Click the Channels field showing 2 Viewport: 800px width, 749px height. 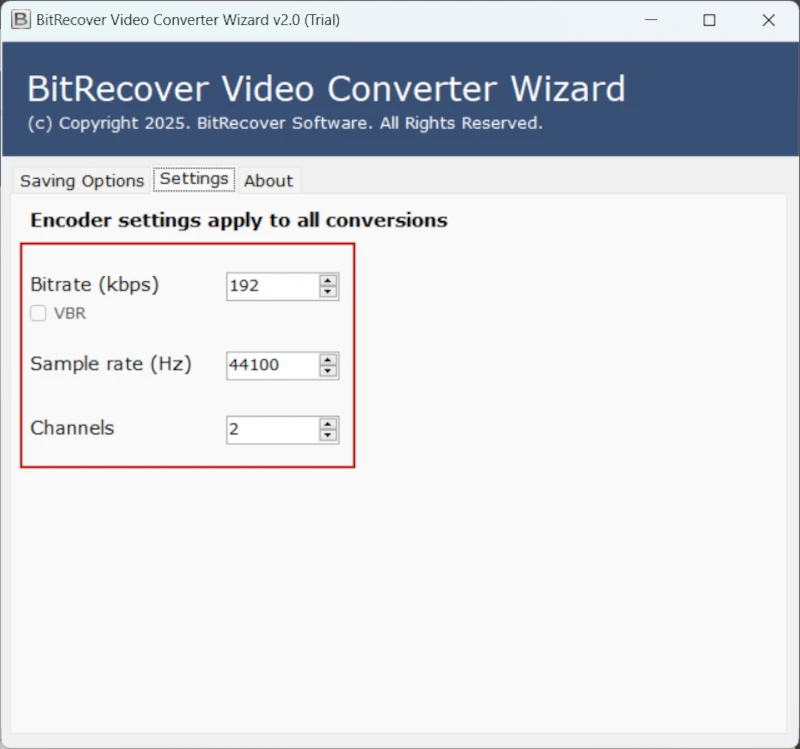point(273,430)
